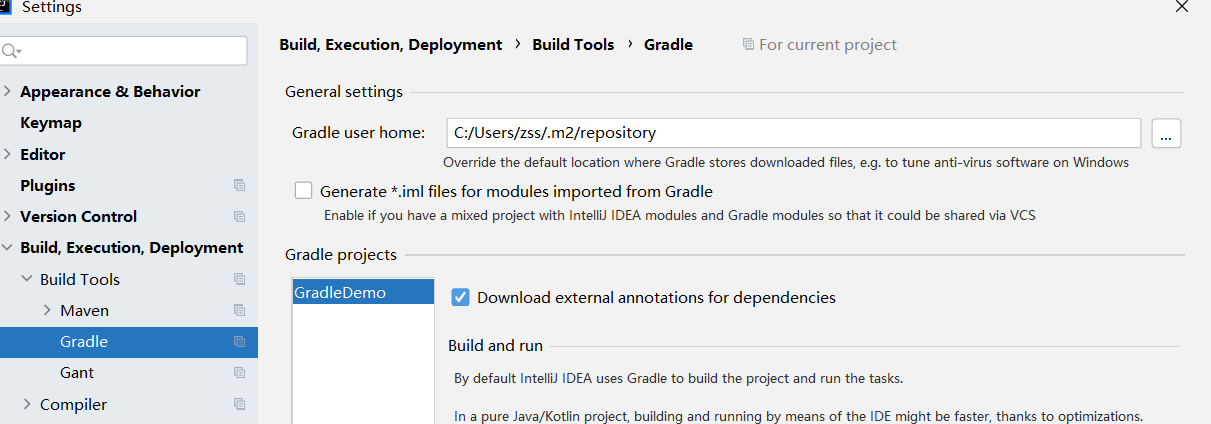
Task: Click the per-project icon beside Build Tools
Action: 239,279
